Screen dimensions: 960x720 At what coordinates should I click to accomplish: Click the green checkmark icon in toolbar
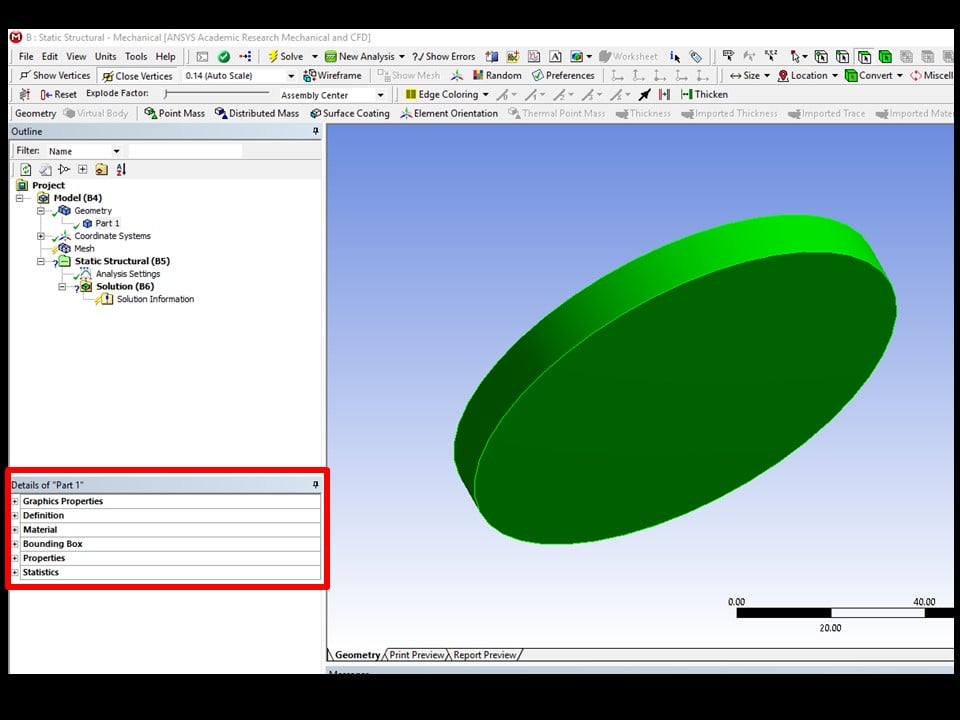224,56
